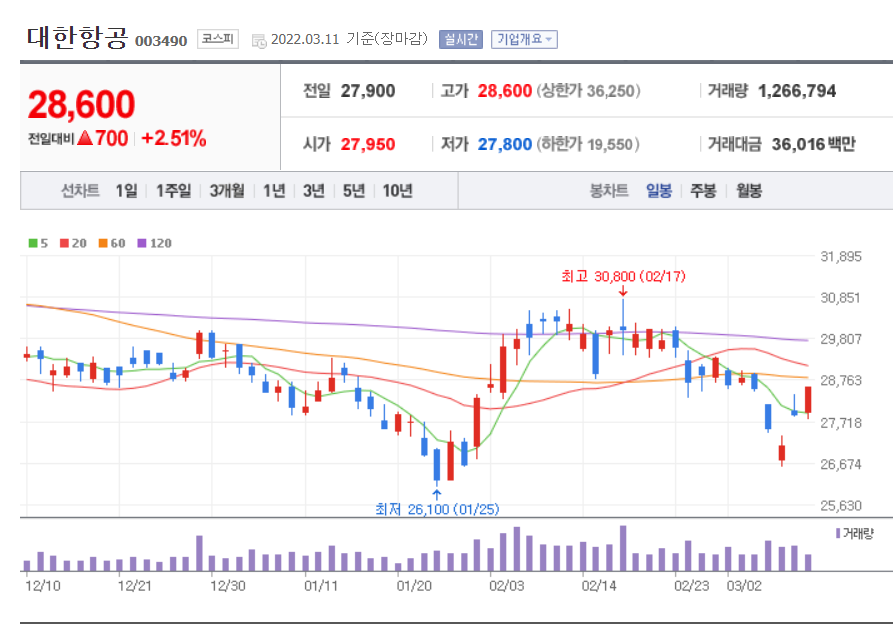Click the red up-triangle next to 700
Screen dimensions: 893x624
[85, 138]
